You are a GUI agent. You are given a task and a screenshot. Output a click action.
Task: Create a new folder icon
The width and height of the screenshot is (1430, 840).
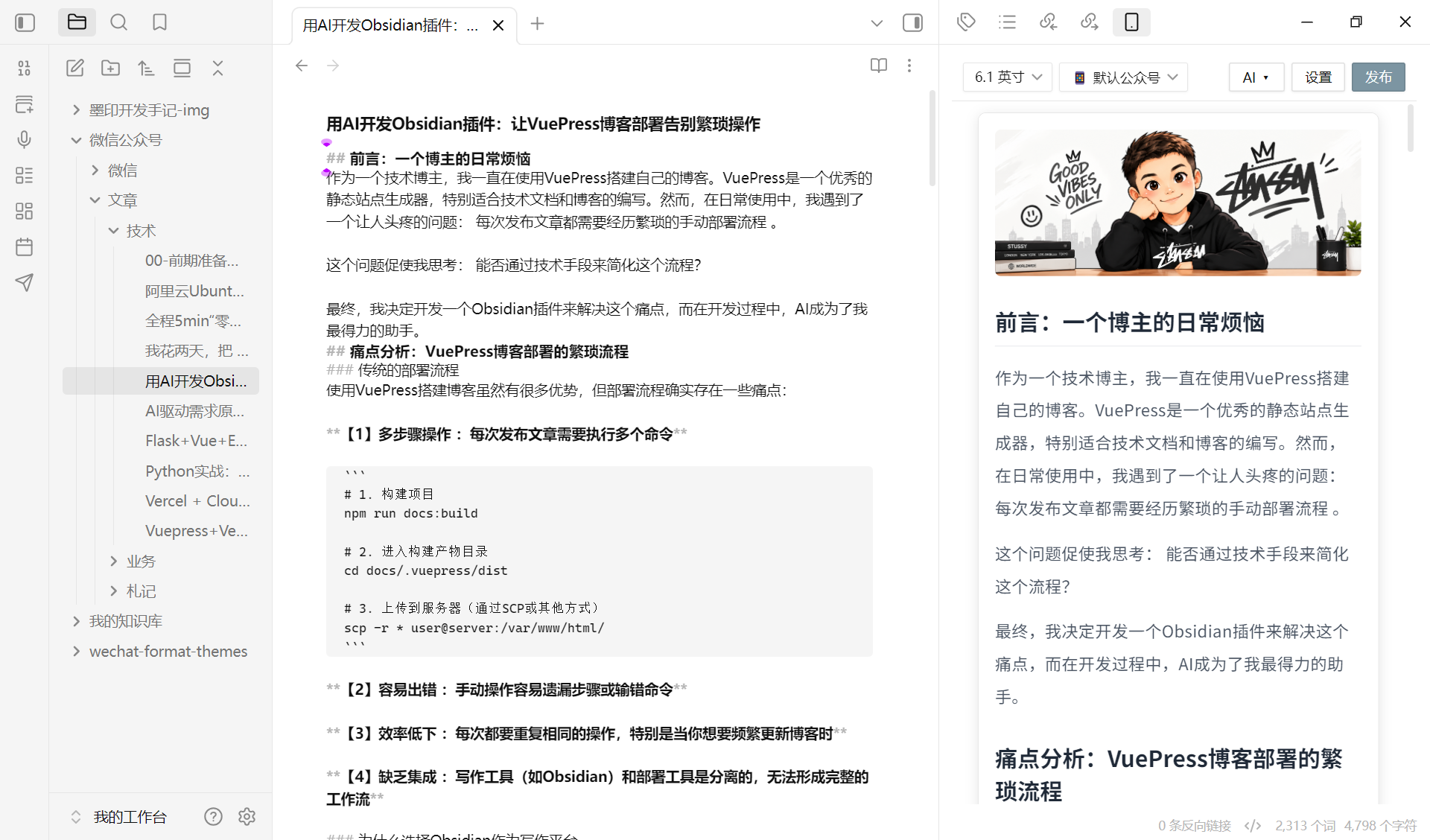pyautogui.click(x=110, y=68)
